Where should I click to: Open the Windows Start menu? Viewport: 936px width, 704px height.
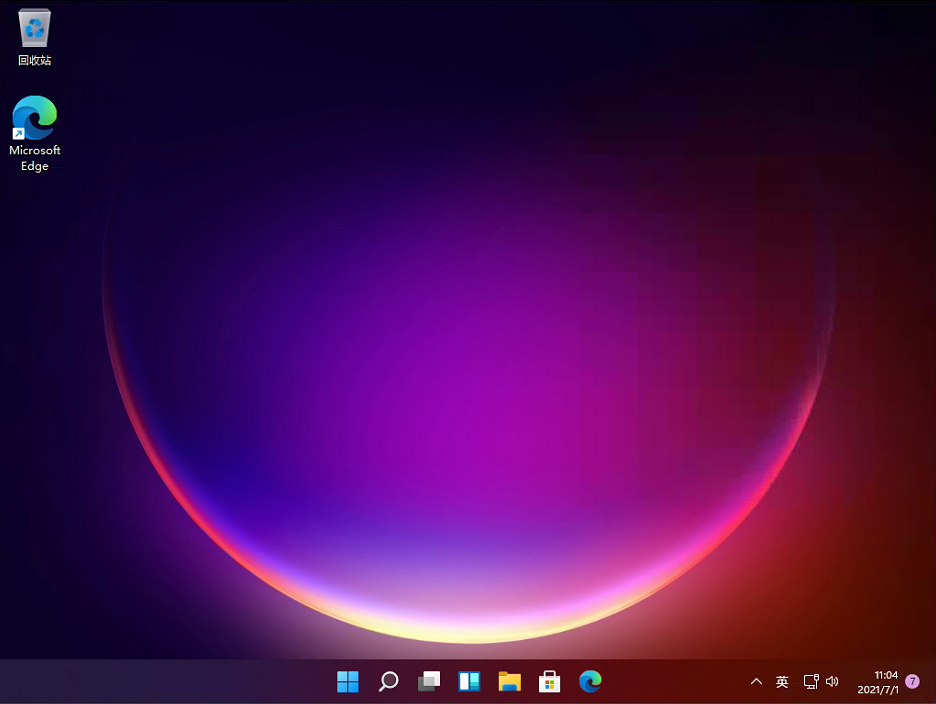[348, 682]
